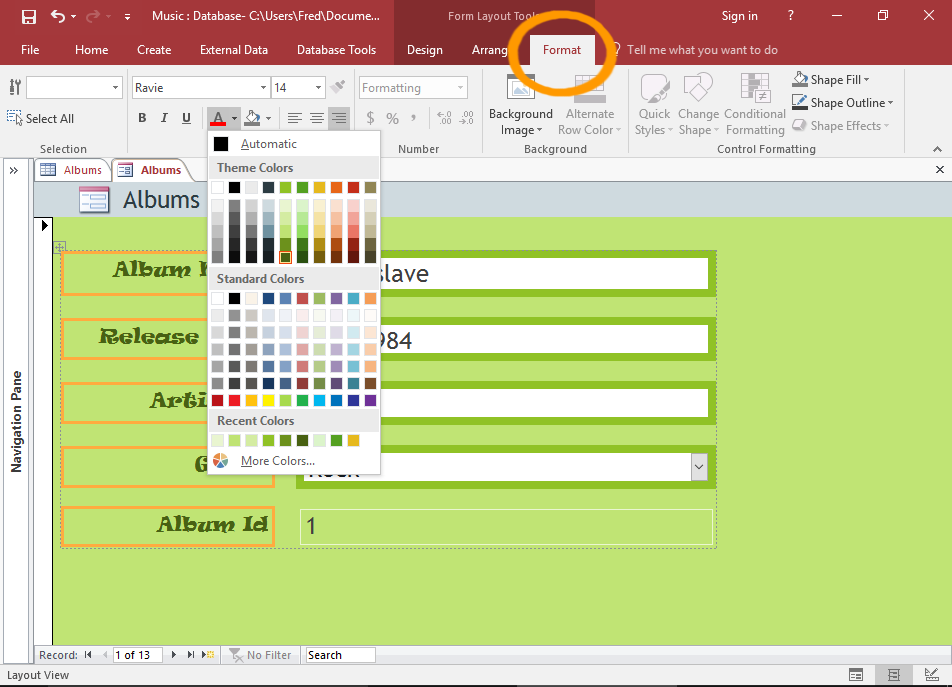Click the Center alignment icon

tap(317, 118)
